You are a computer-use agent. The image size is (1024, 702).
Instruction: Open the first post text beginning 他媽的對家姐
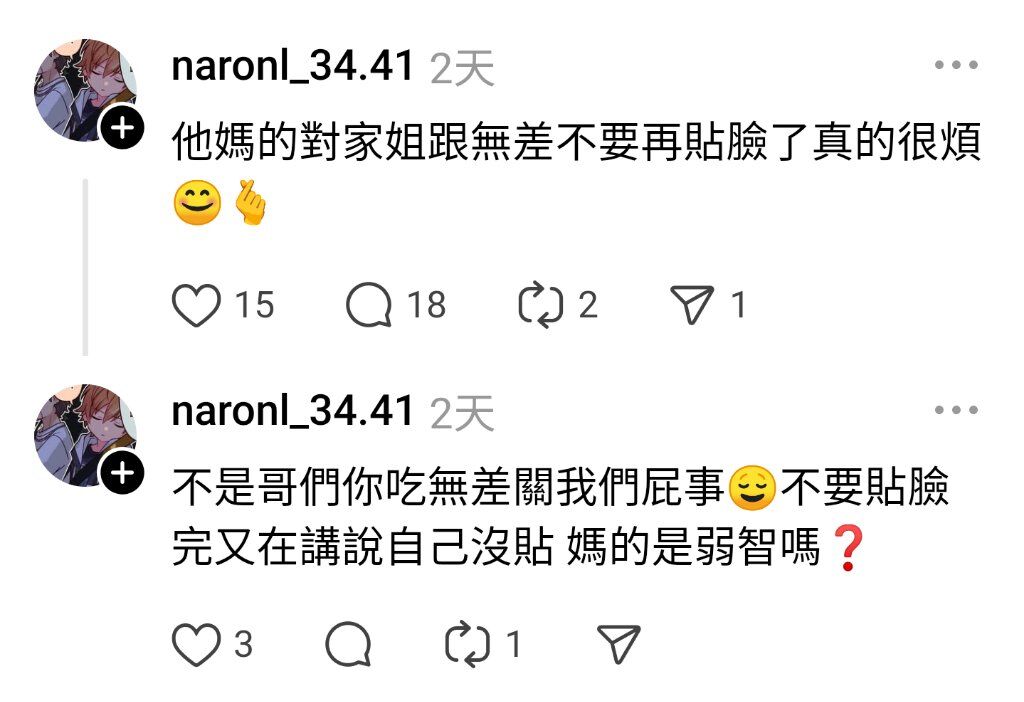[x=577, y=172]
